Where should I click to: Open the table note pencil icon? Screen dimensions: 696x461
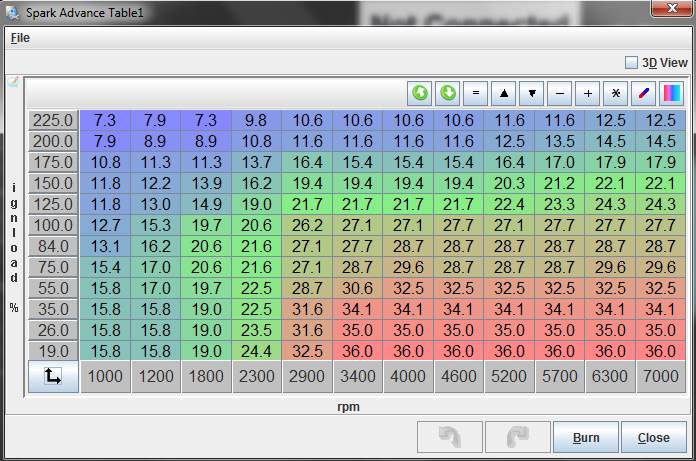tap(13, 82)
